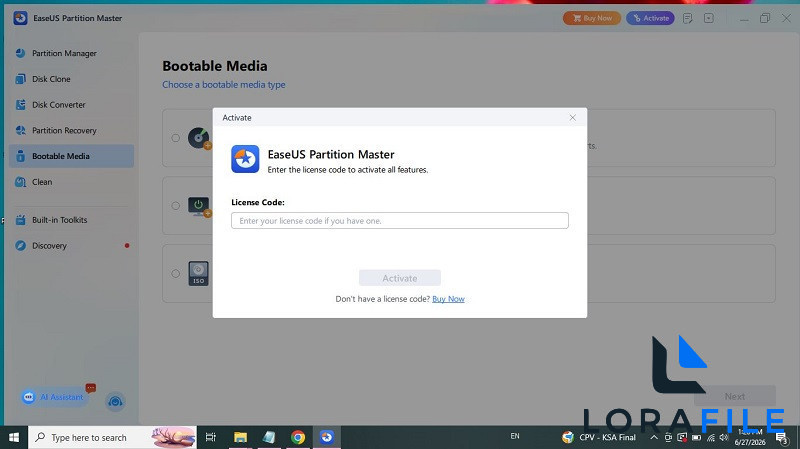Open Google Chrome from taskbar

pyautogui.click(x=298, y=437)
